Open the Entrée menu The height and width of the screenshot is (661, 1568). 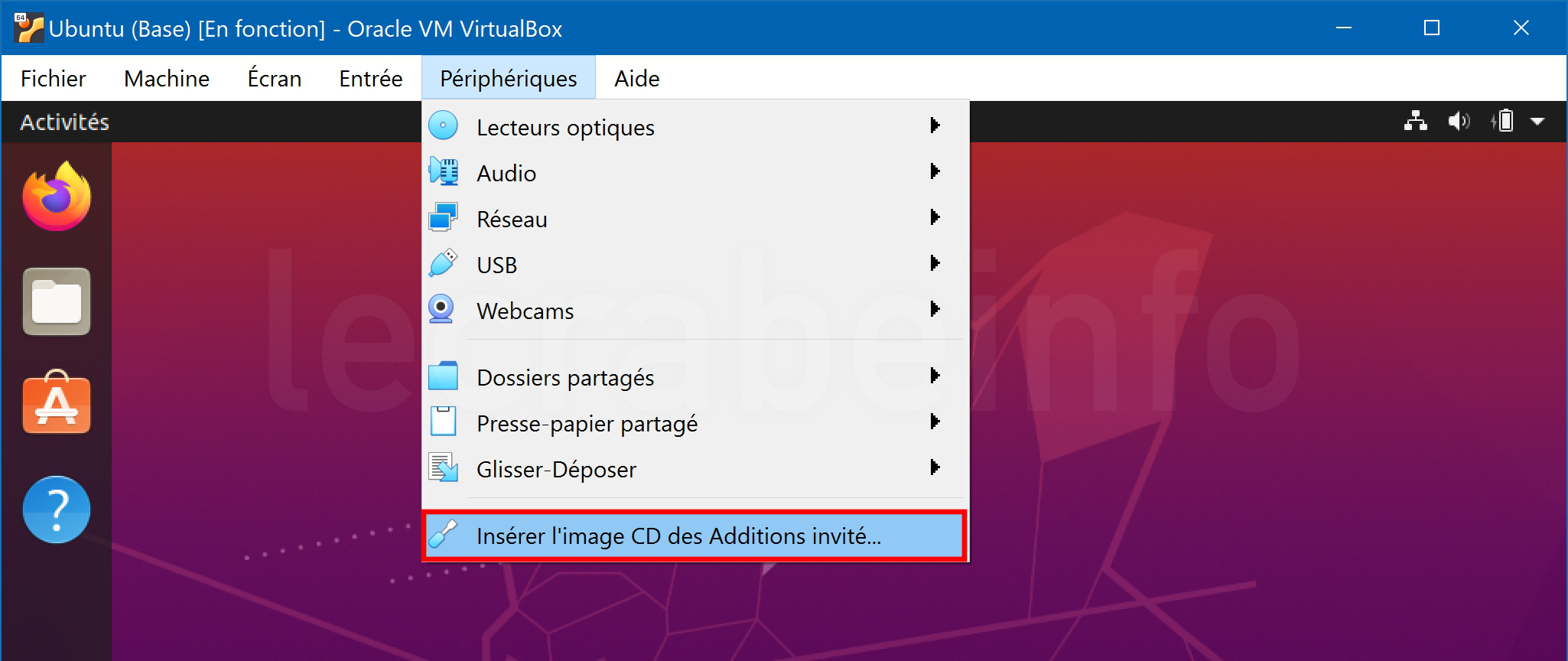coord(371,78)
